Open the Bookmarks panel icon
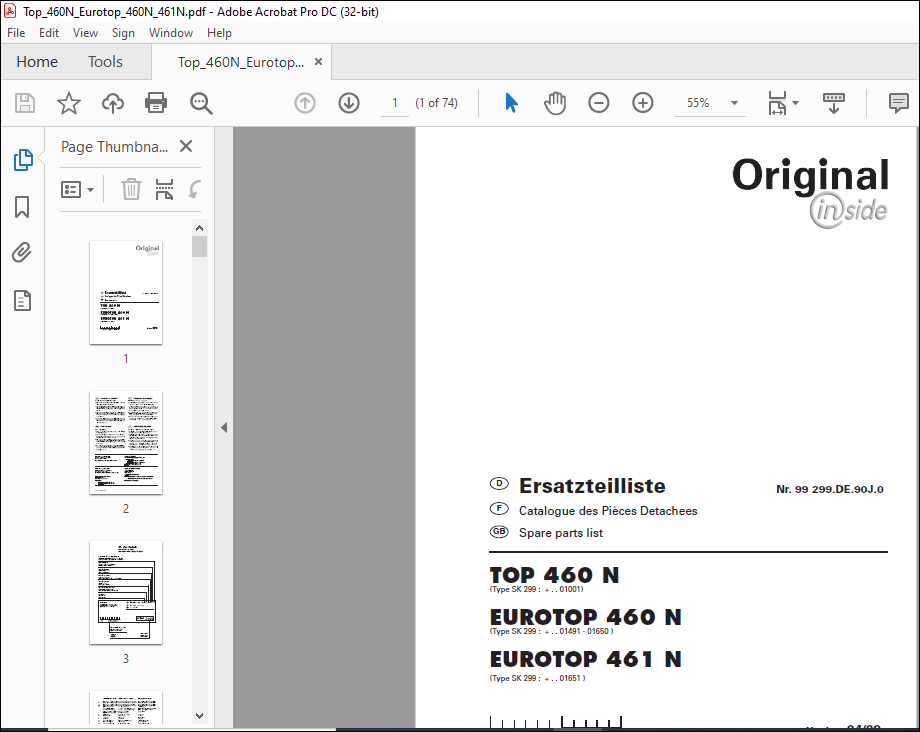Screen dimensions: 920x732 pos(22,206)
